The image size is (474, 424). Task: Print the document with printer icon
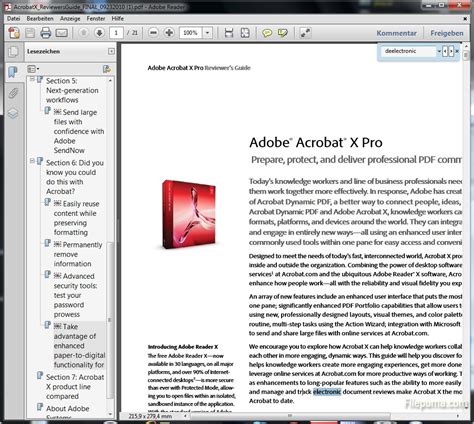(46, 33)
